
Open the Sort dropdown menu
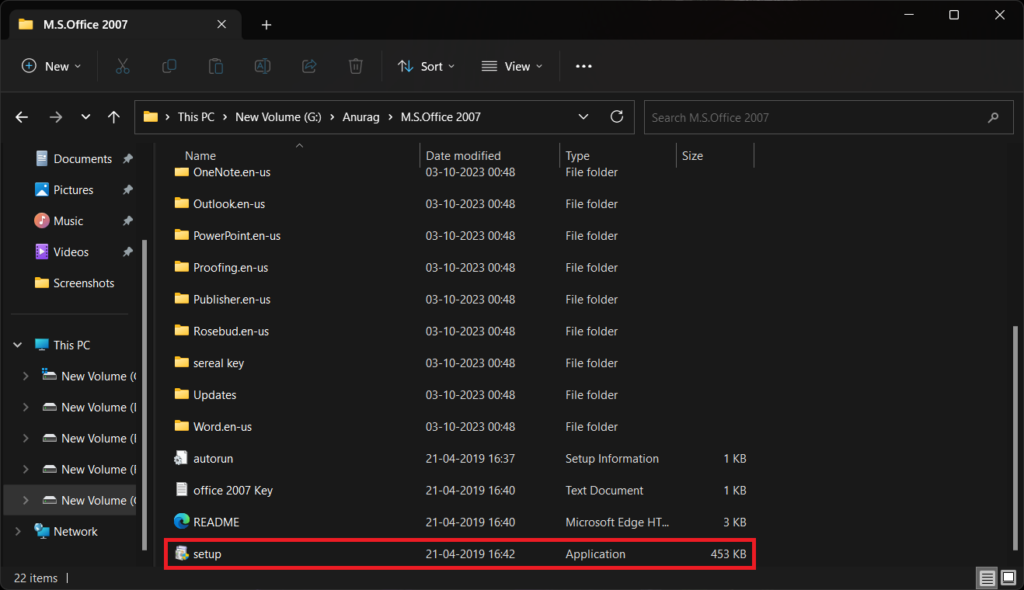coord(426,66)
